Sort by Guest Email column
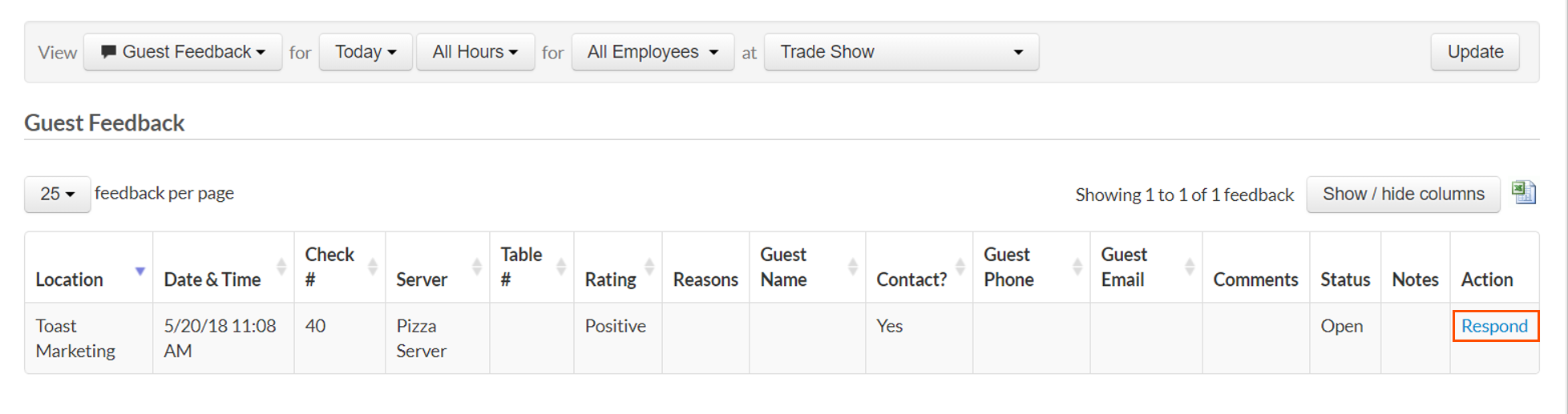Viewport: 1568px width, 414px height. 1190,267
